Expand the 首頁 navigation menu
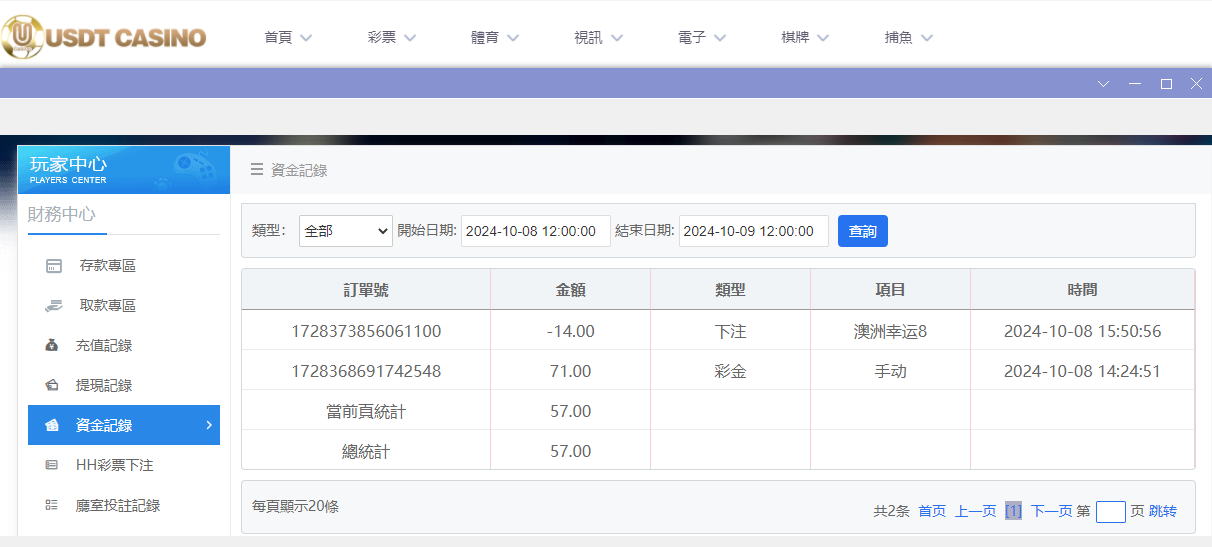Screen dimensions: 1212x547 click(x=288, y=38)
